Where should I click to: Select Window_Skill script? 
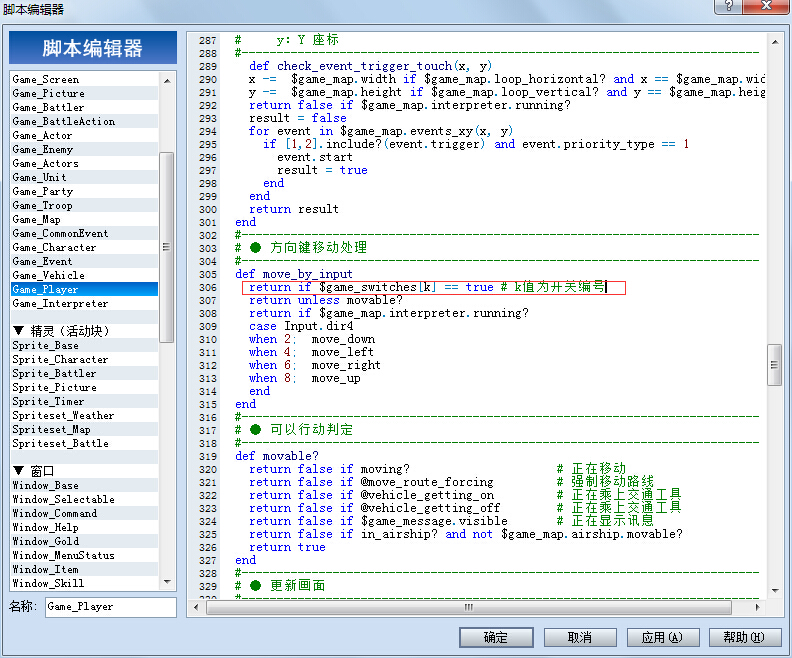84,583
